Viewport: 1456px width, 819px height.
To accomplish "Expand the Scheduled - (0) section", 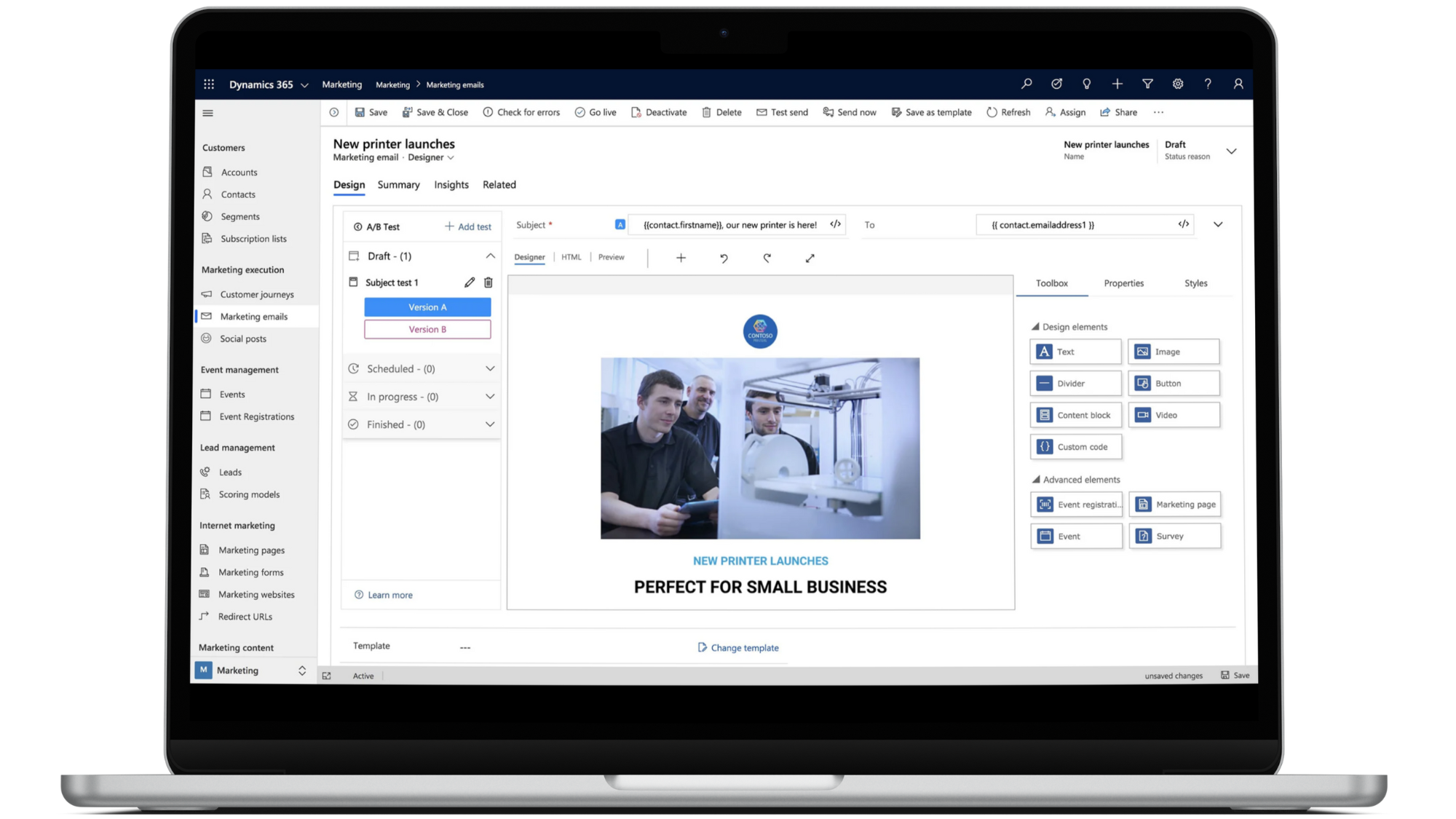I will 490,369.
